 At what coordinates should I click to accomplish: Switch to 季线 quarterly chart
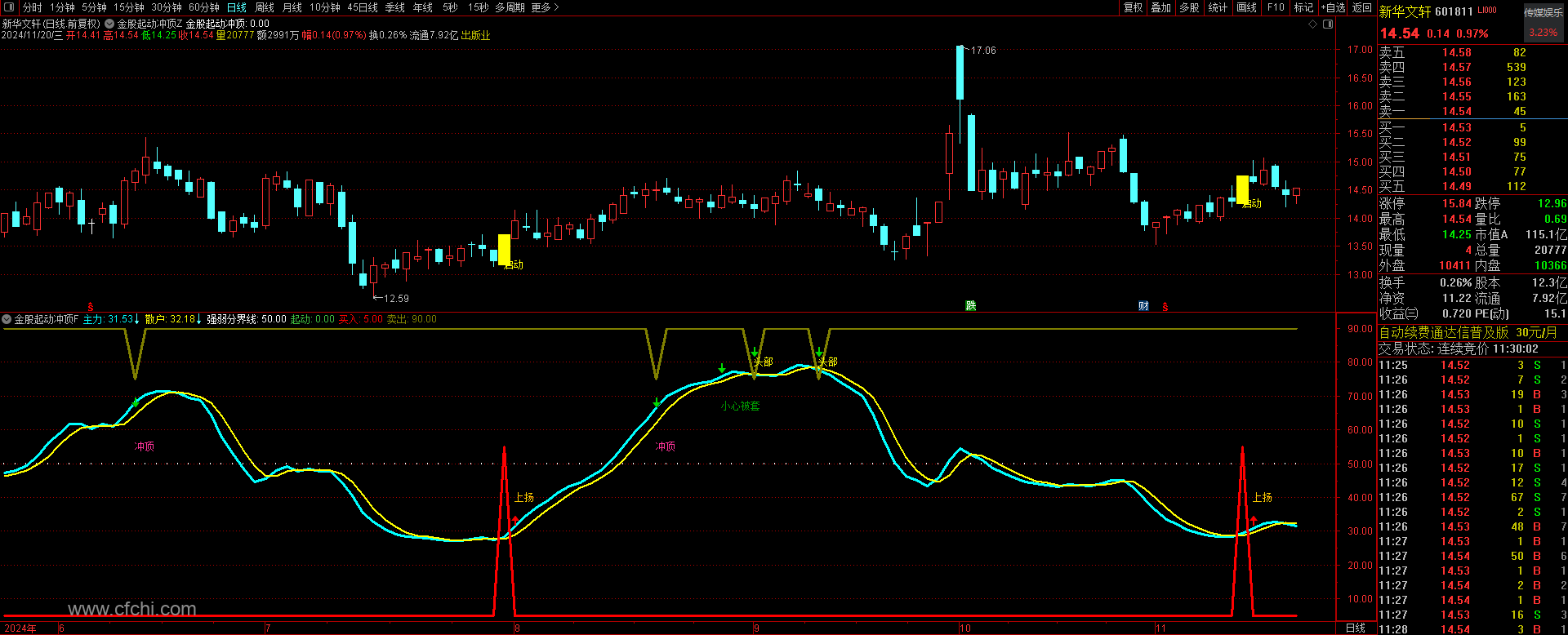point(395,7)
